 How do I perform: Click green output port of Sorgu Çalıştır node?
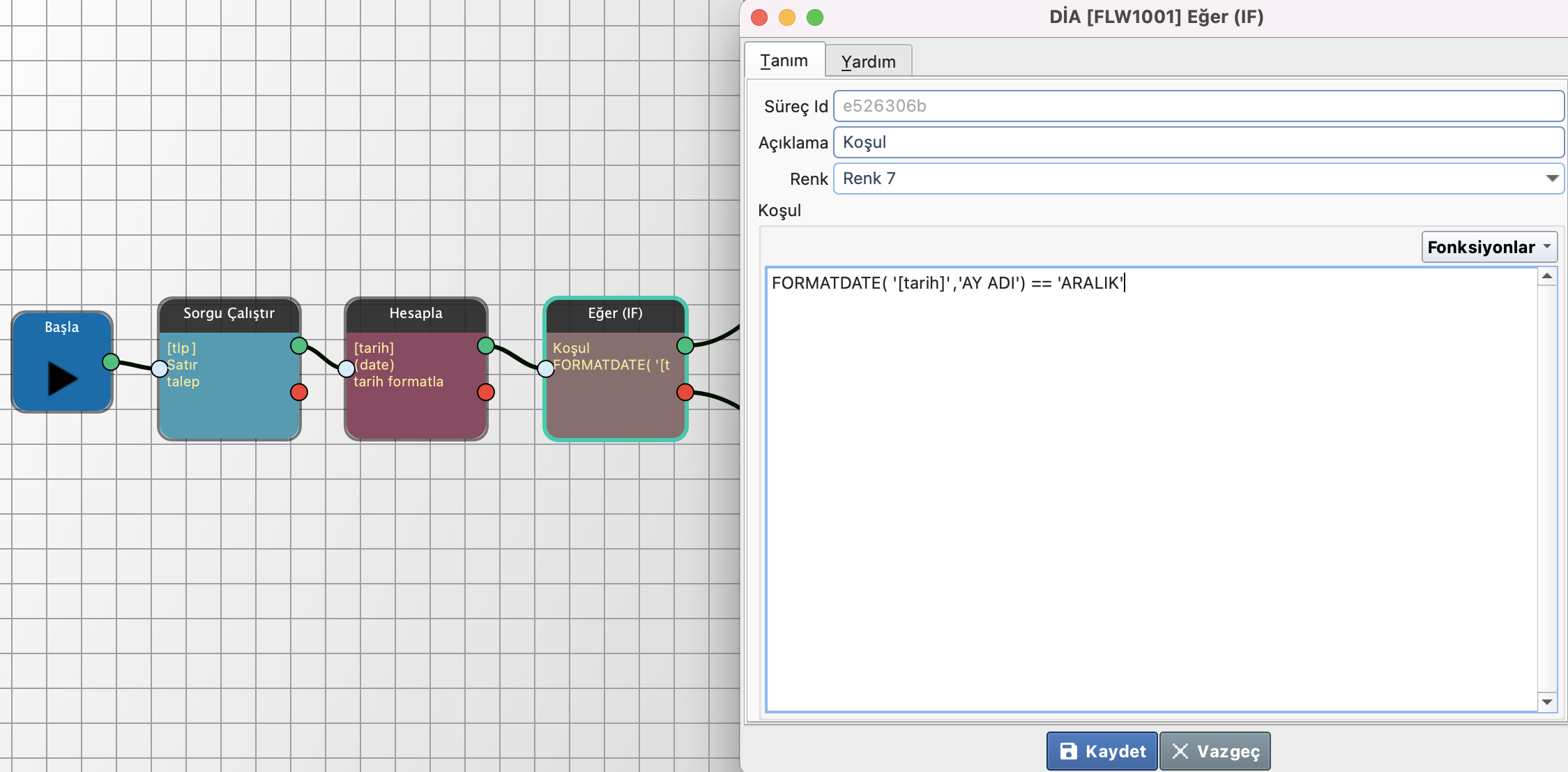coord(299,345)
